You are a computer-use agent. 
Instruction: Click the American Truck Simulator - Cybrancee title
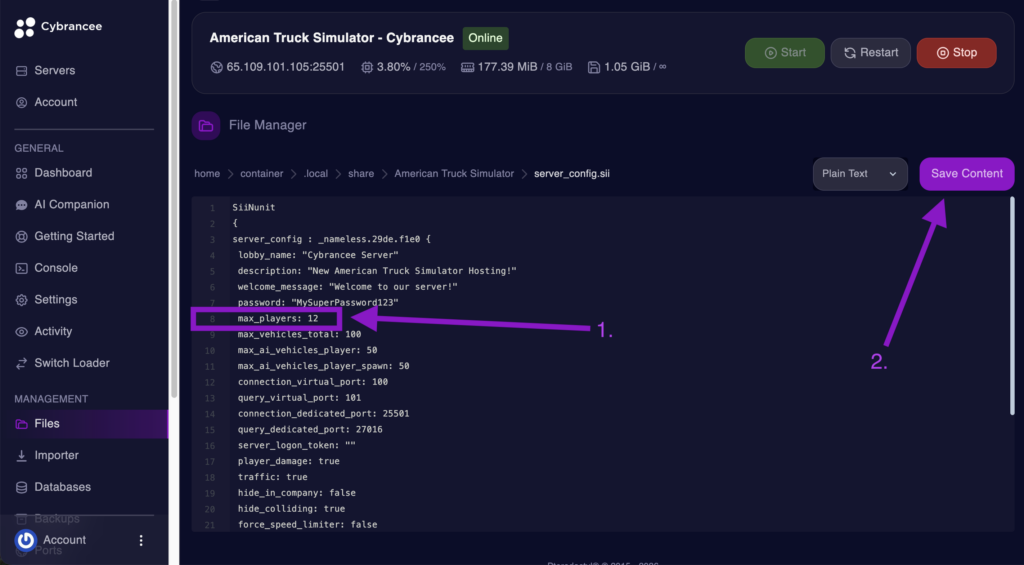(x=332, y=38)
